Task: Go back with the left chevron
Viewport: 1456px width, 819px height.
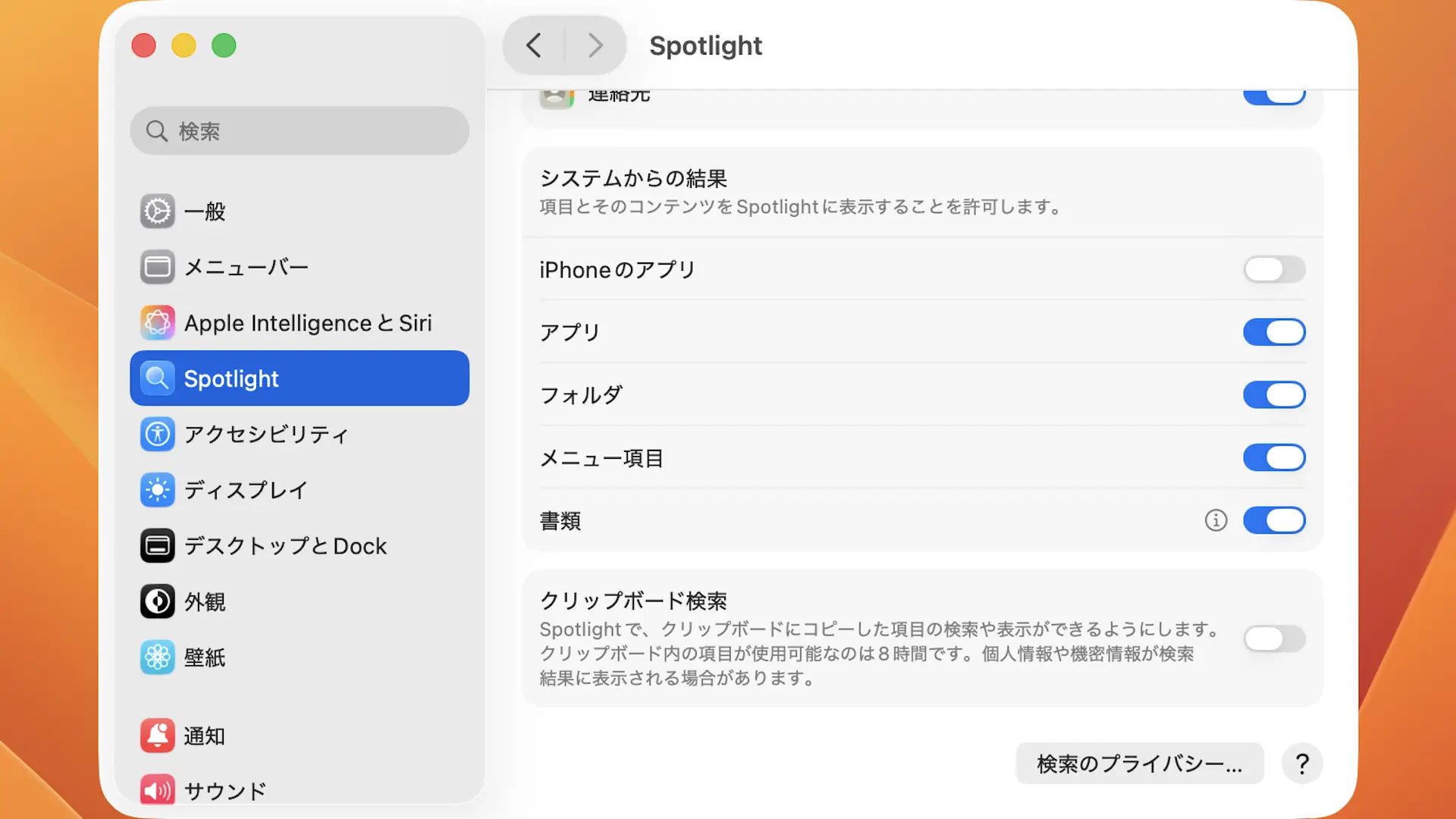Action: pos(534,45)
